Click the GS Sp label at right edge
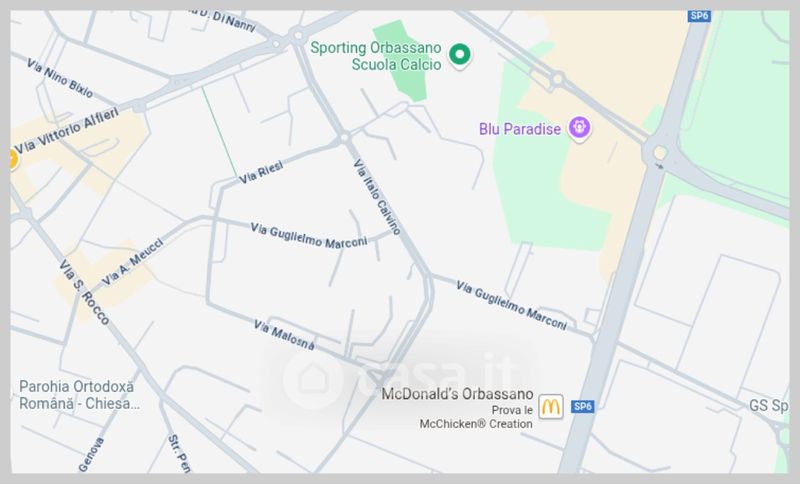Image resolution: width=800 pixels, height=484 pixels. 768,406
